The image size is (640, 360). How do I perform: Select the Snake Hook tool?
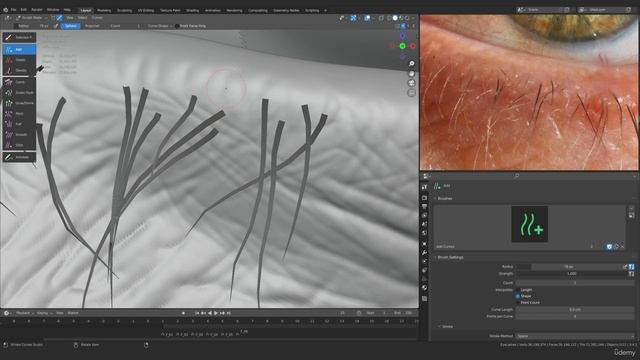[x=19, y=93]
